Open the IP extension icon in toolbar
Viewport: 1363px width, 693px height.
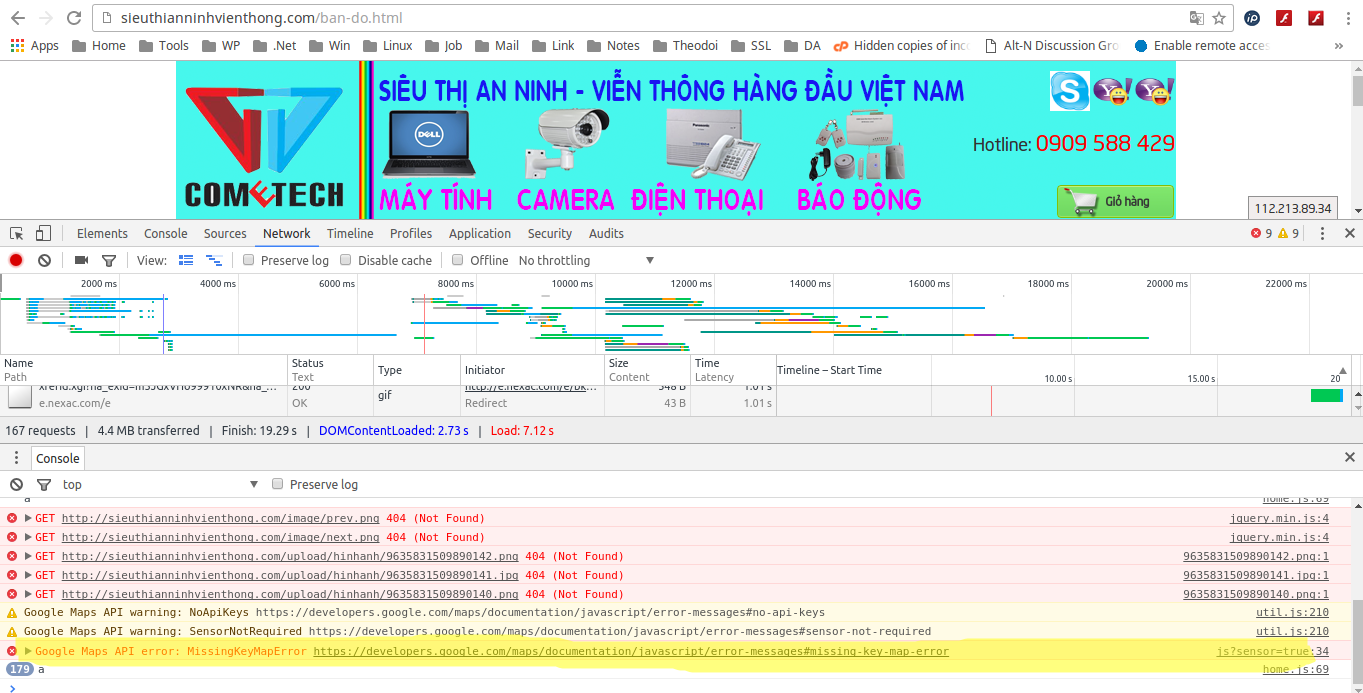pos(1252,18)
